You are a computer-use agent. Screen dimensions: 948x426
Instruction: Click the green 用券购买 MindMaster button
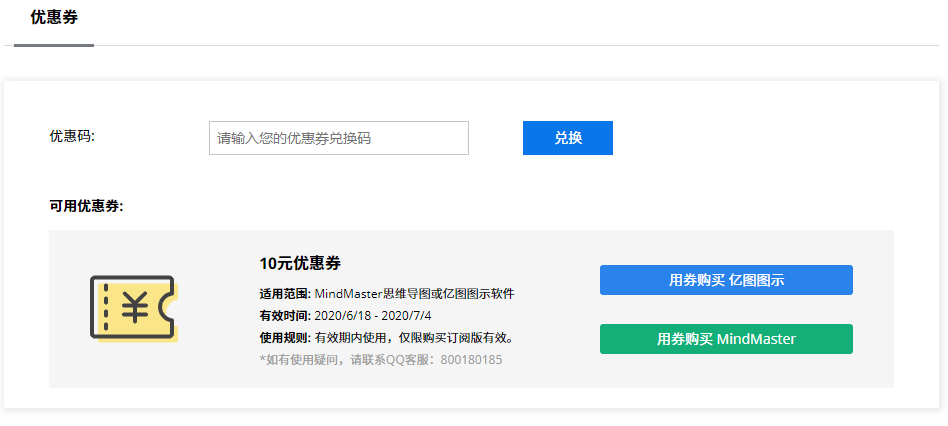click(x=726, y=339)
